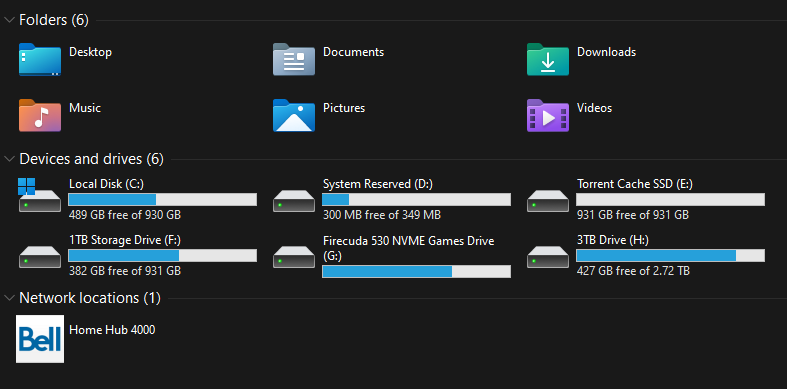787x389 pixels.
Task: Click the Videos folder label
Action: pyautogui.click(x=594, y=108)
